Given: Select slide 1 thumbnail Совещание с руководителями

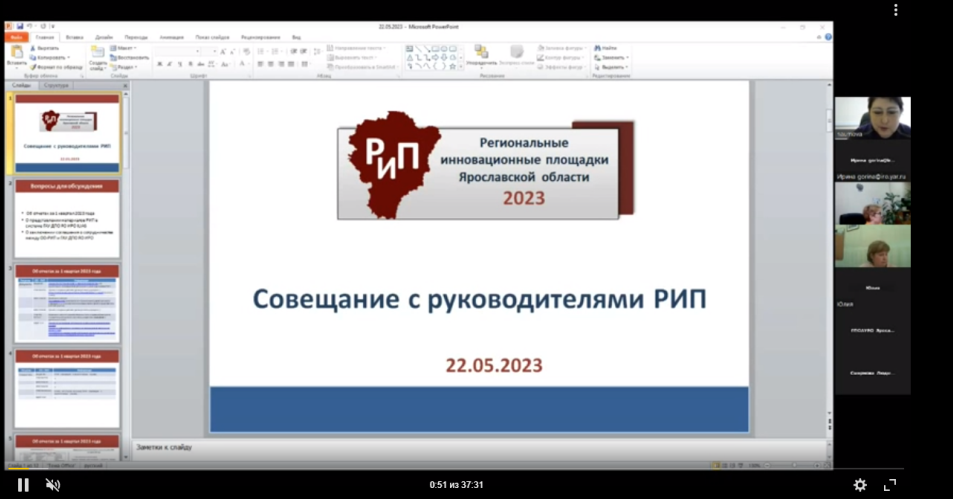Looking at the screenshot, I should click(x=67, y=134).
